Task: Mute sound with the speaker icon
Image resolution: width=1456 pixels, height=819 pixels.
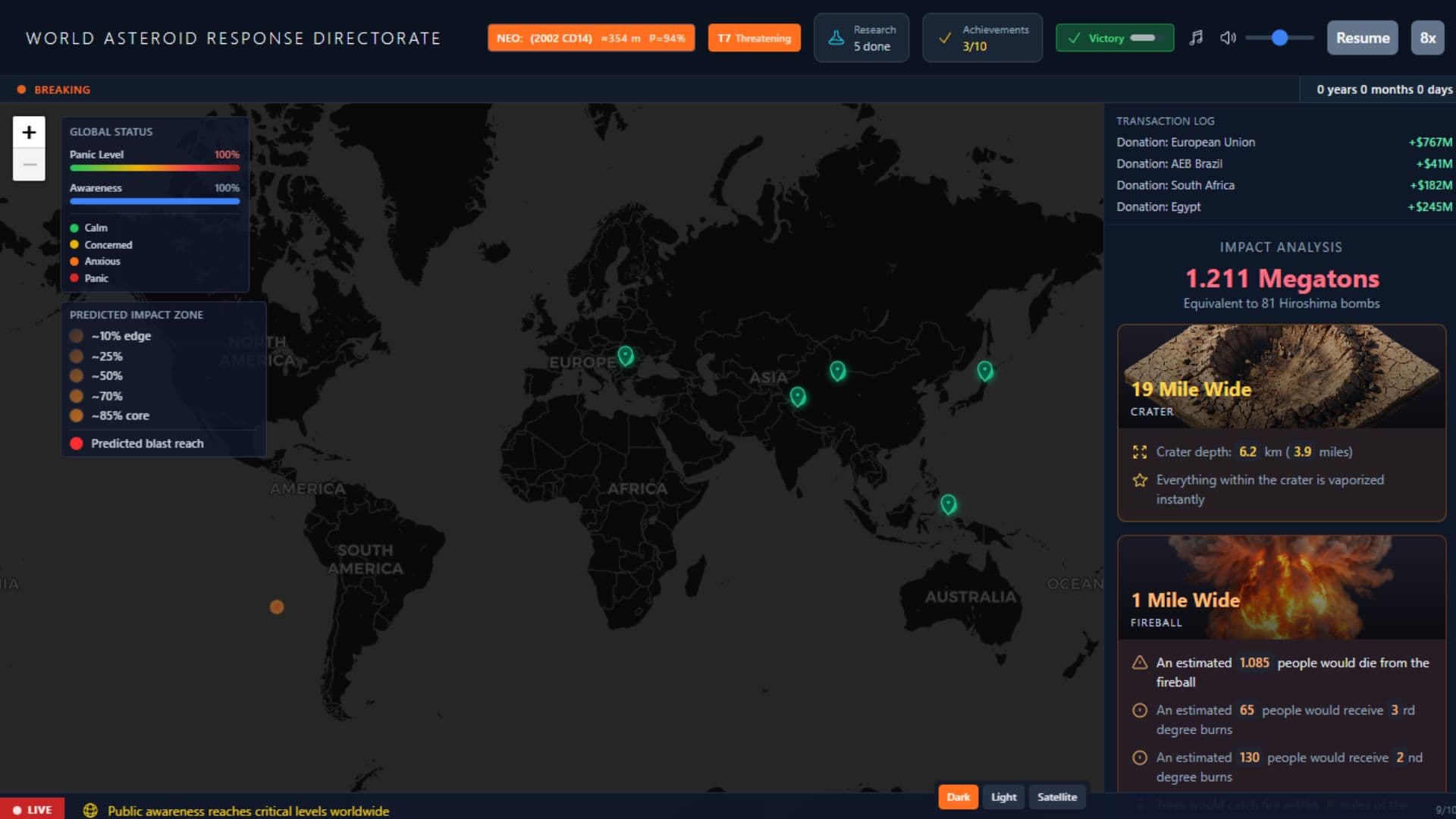Action: [1228, 38]
